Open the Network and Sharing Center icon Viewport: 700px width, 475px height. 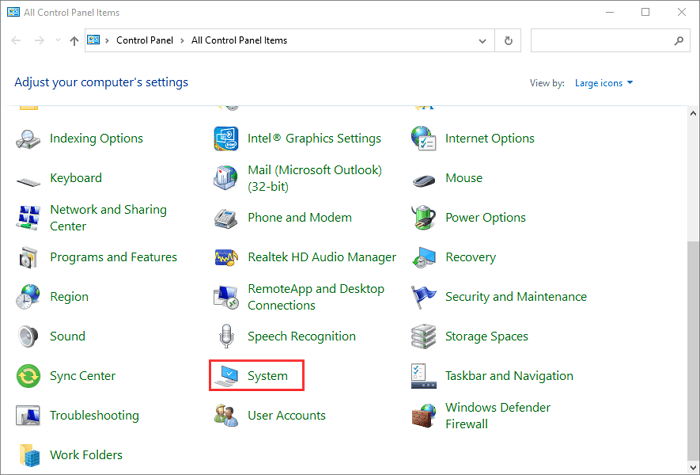28,217
